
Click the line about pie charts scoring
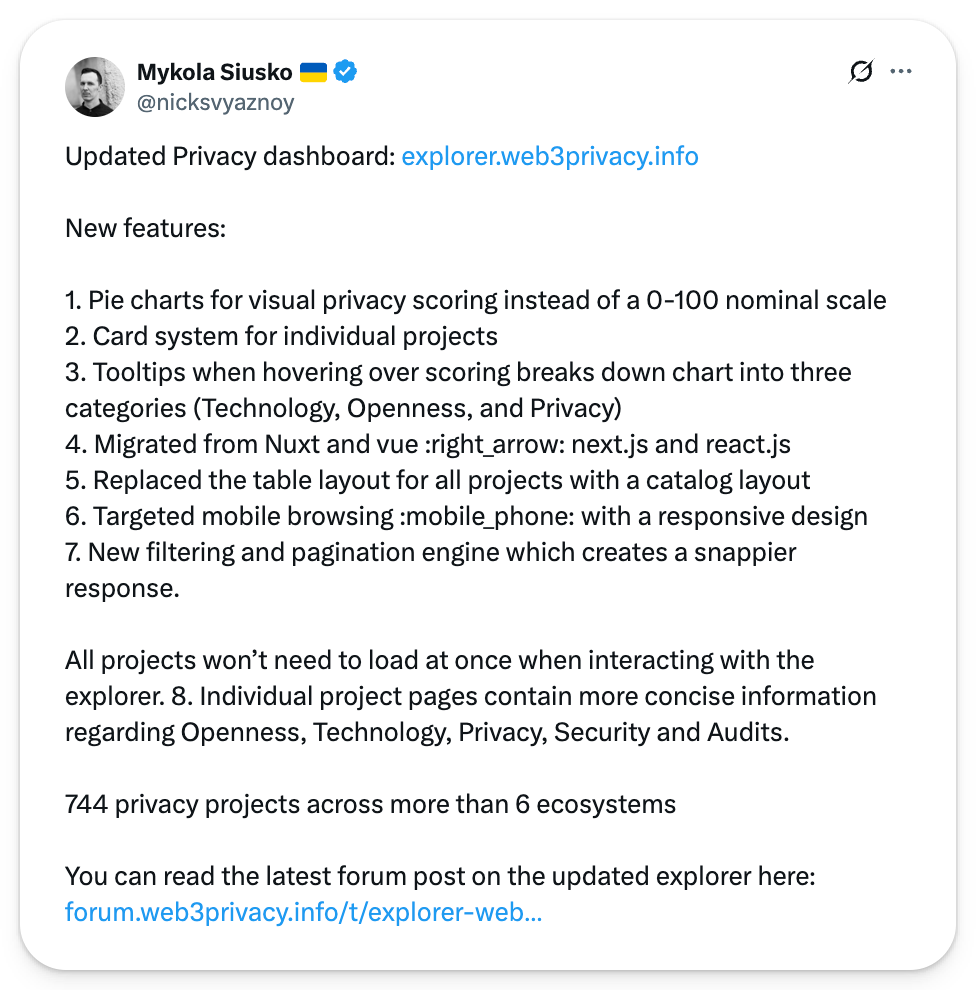click(x=476, y=300)
